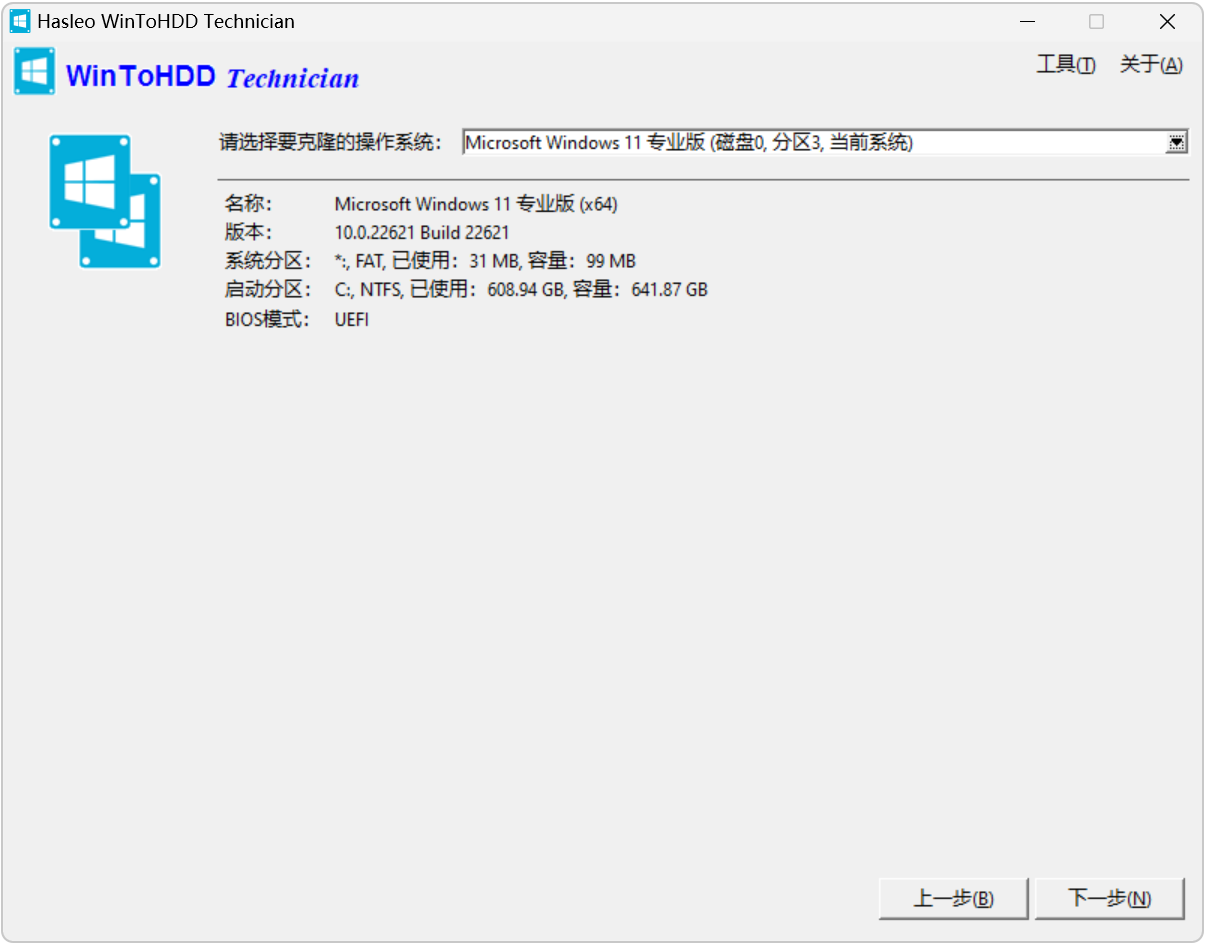Open the 关于(A) menu
Viewport: 1205px width, 945px height.
1151,65
